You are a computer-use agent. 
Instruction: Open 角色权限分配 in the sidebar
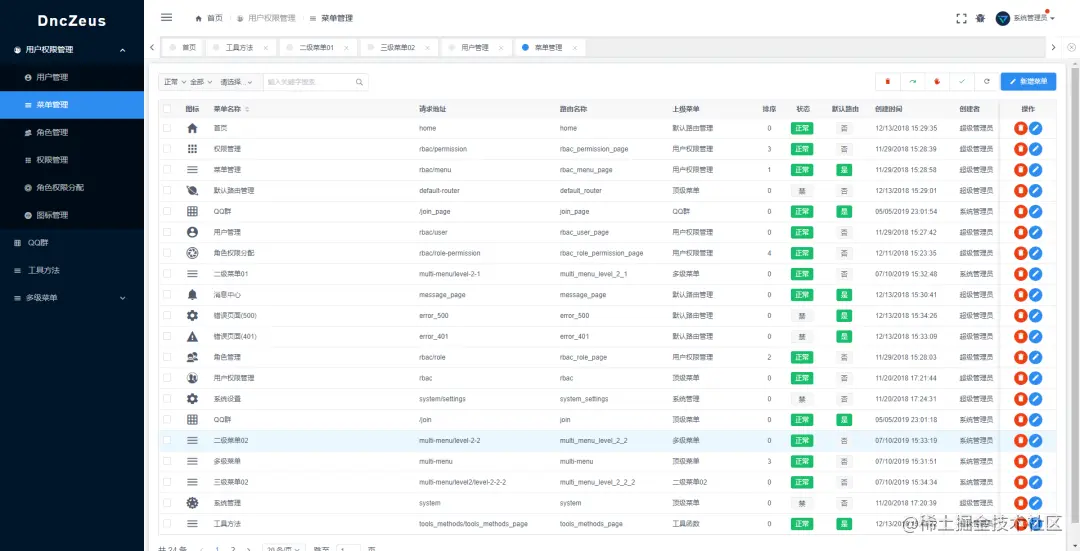[x=72, y=187]
